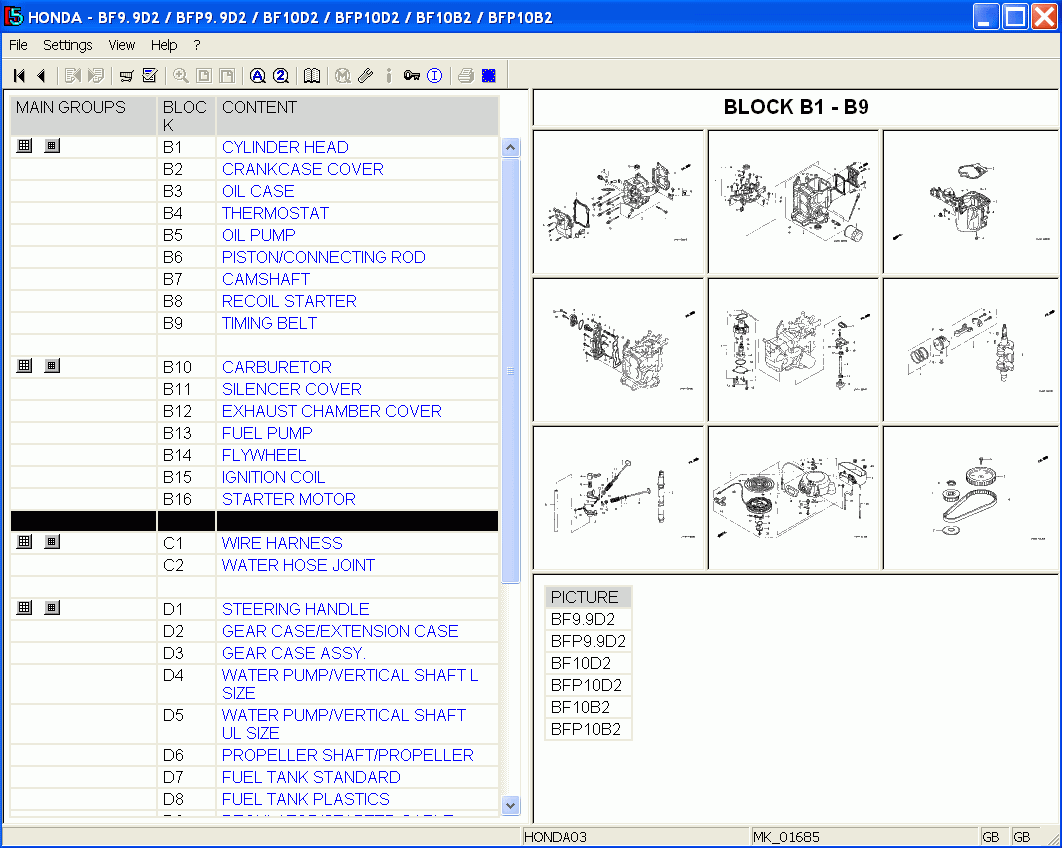
Task: Click the scroll down arrow of the block list
Action: (x=511, y=805)
